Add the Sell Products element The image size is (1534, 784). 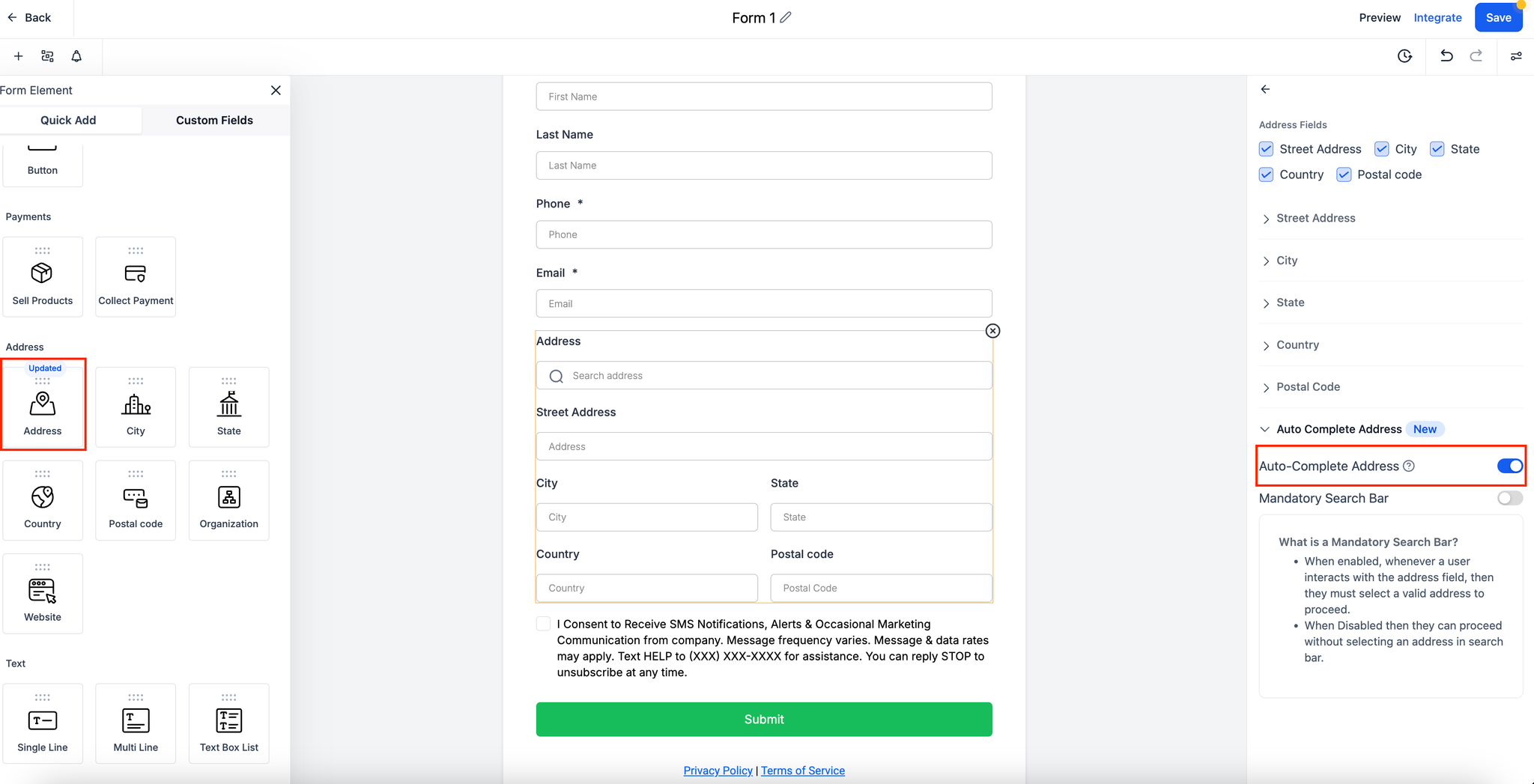click(x=43, y=276)
